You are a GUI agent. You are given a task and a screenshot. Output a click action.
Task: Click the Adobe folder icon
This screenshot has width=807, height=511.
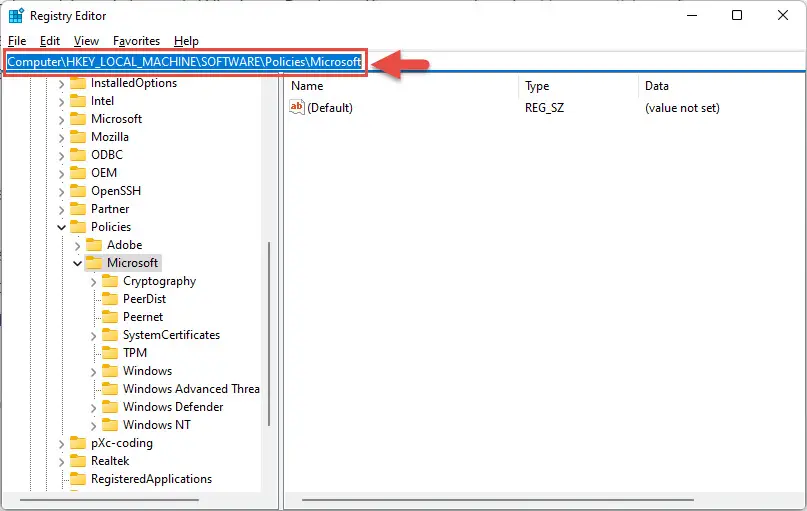pyautogui.click(x=94, y=245)
